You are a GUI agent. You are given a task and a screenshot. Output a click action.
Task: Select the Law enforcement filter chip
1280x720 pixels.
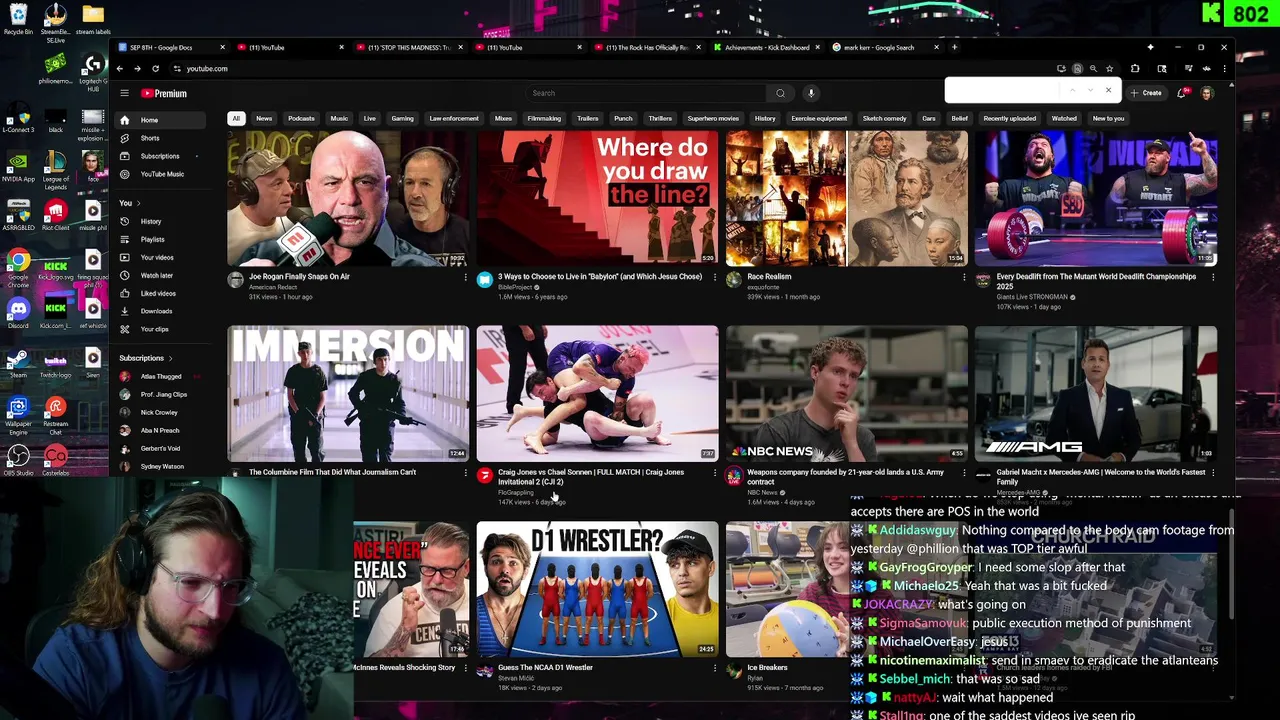pos(454,118)
